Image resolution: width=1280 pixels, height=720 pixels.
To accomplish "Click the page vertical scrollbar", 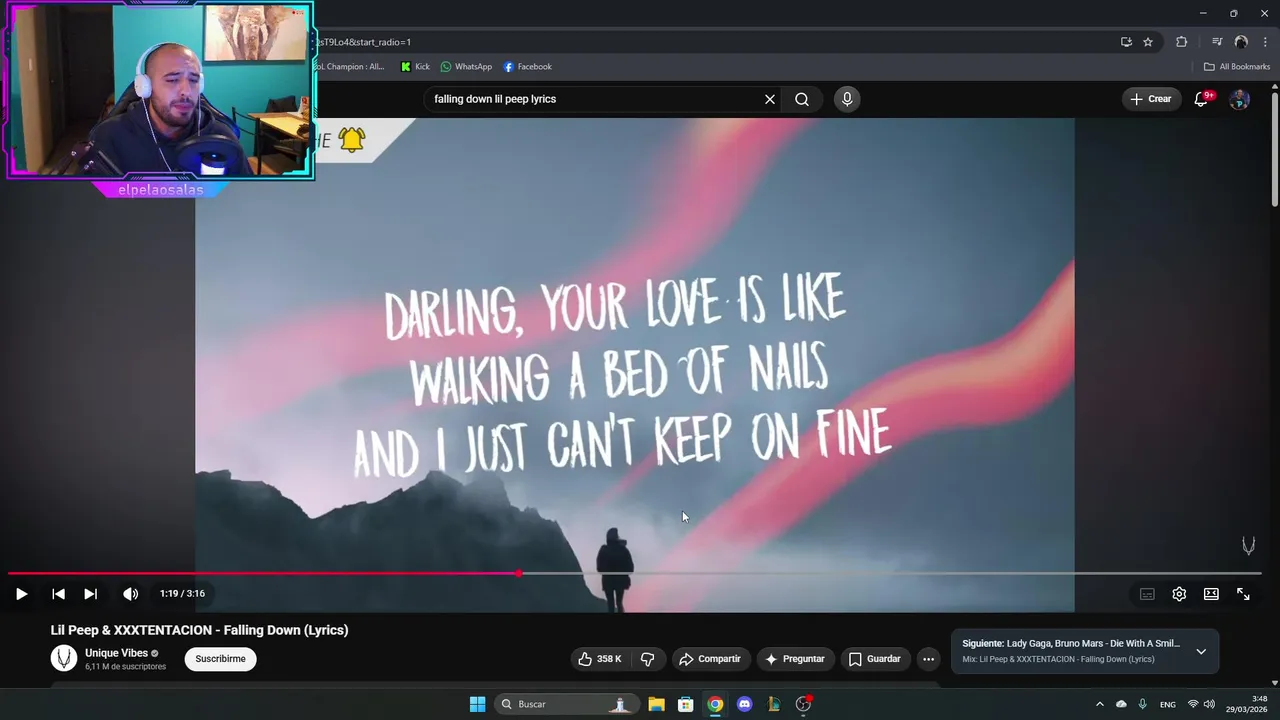I will [x=1274, y=150].
